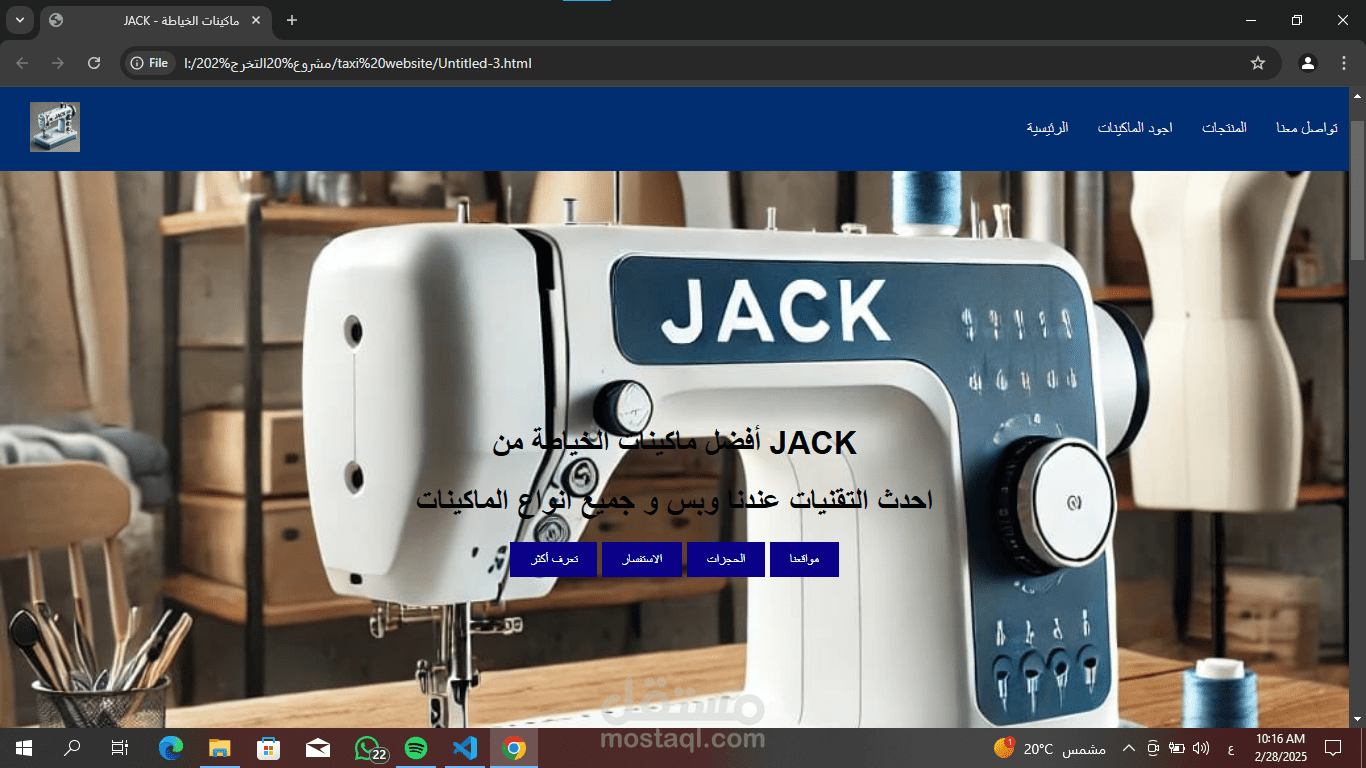Click the page scrollbar up arrow
The image size is (1366, 768).
[x=1357, y=96]
